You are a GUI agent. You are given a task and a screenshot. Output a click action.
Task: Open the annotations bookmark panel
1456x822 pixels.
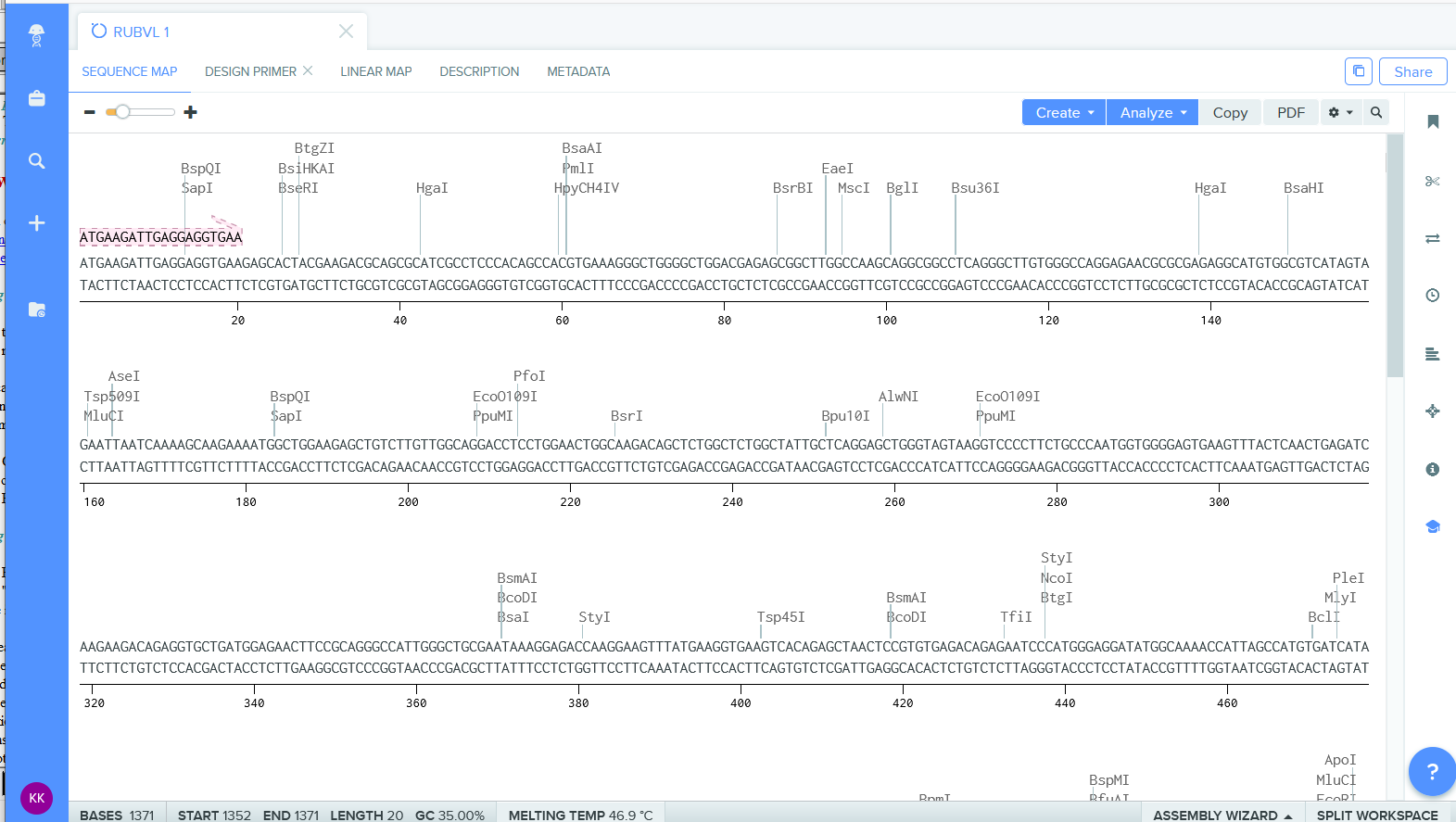coord(1432,121)
